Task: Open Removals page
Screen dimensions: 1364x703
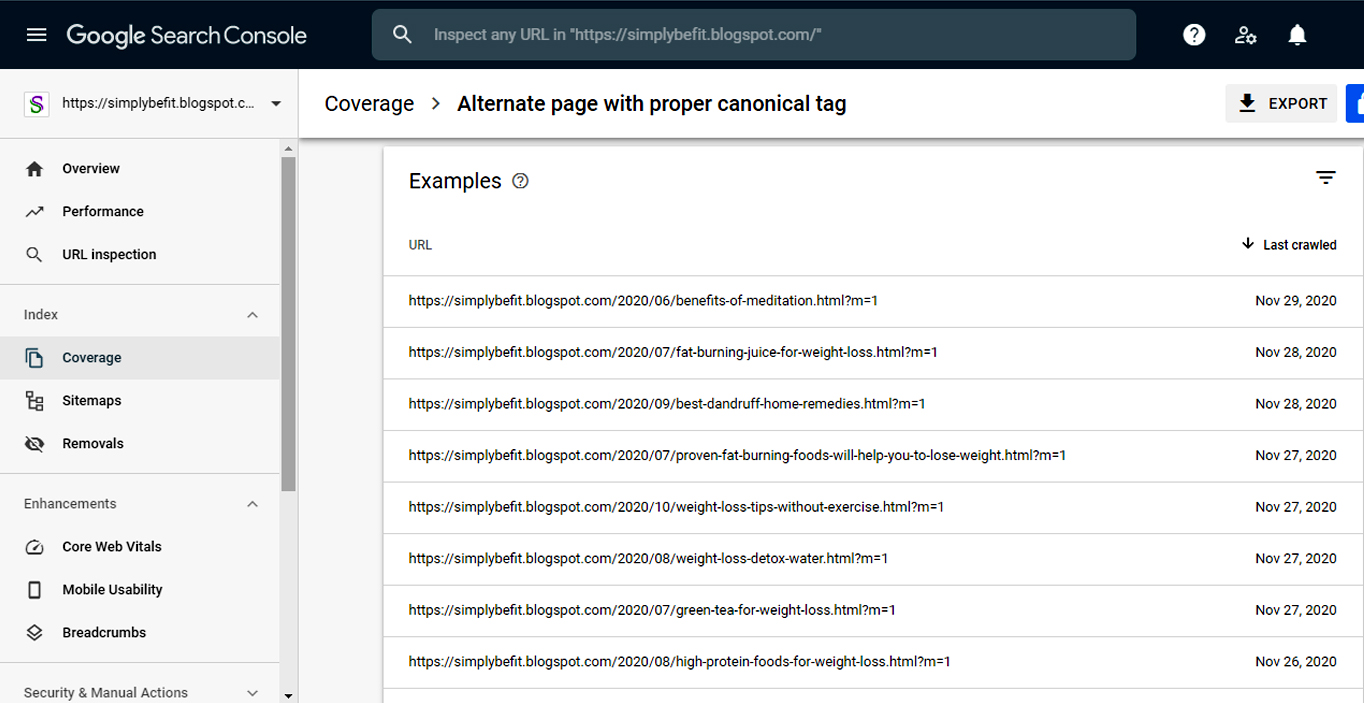Action: pos(140,444)
